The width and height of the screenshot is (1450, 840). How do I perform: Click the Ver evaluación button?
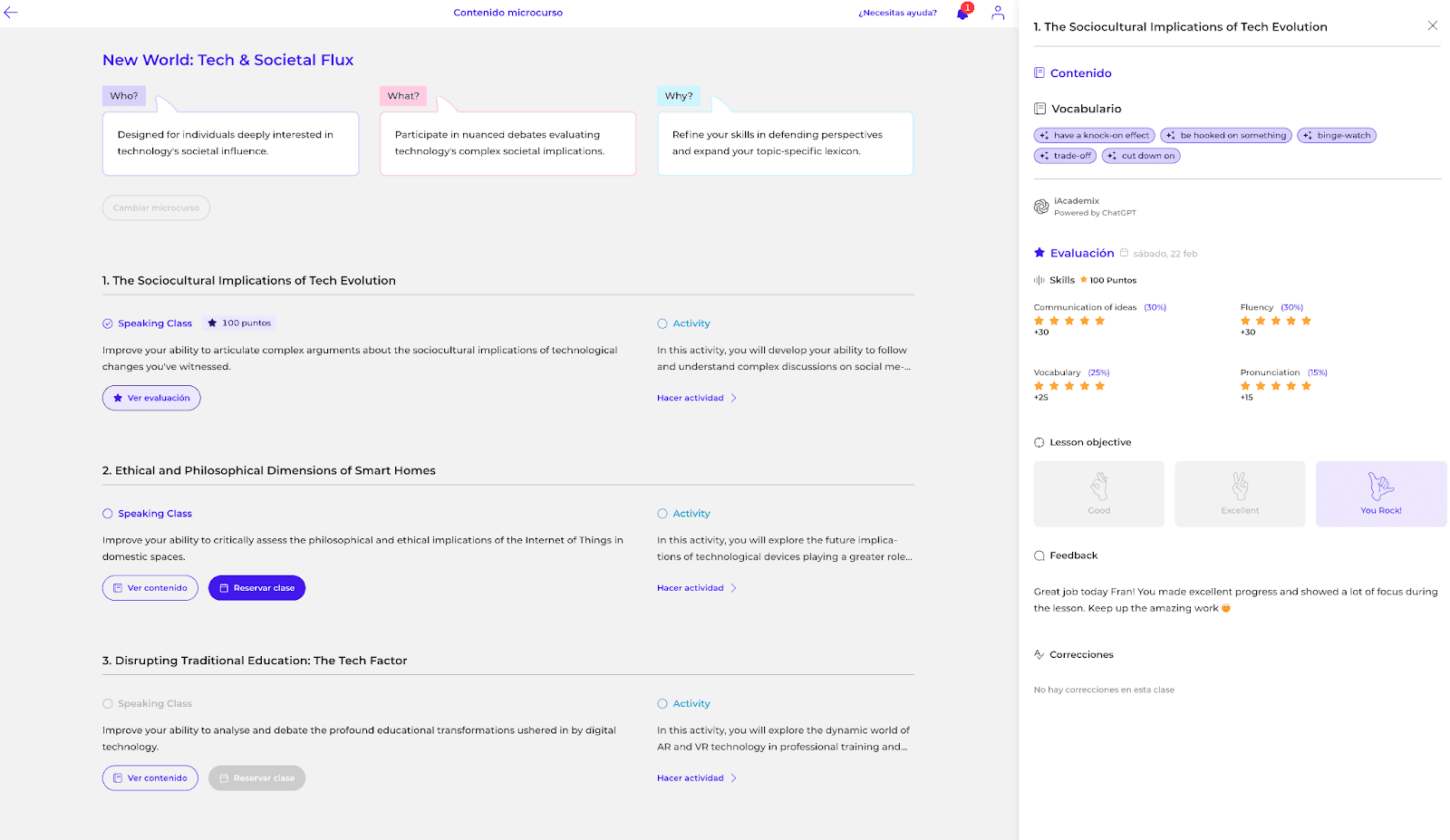[x=151, y=398]
